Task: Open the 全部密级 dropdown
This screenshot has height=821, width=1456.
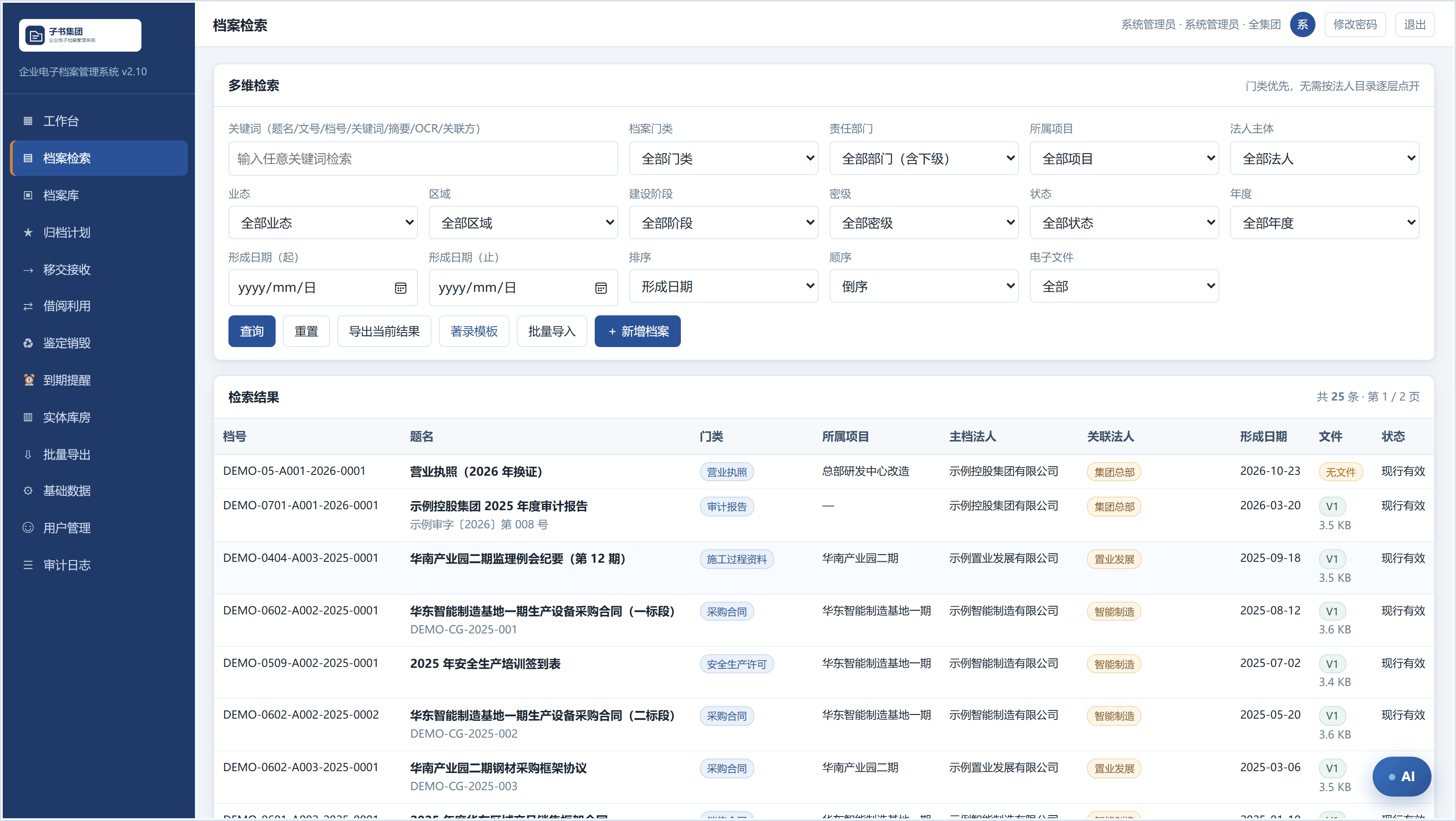Action: (923, 222)
